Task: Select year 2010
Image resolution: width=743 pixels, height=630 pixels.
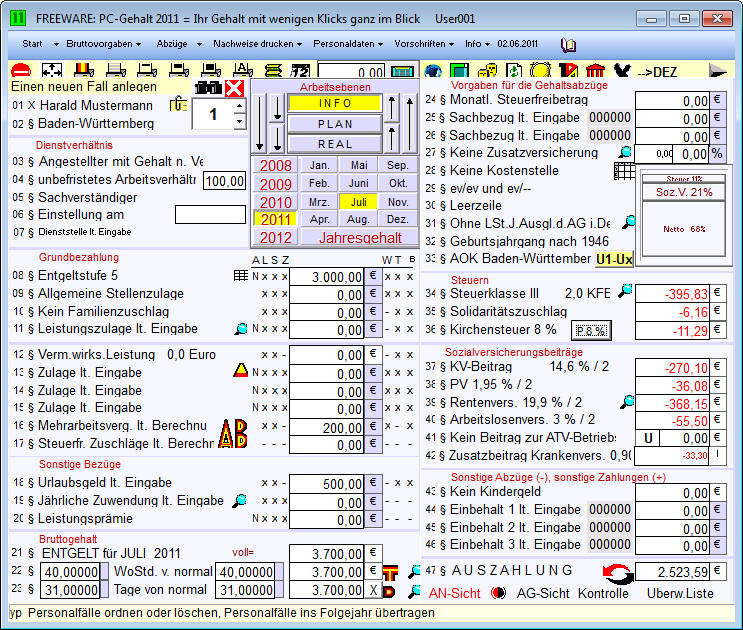Action: [275, 202]
